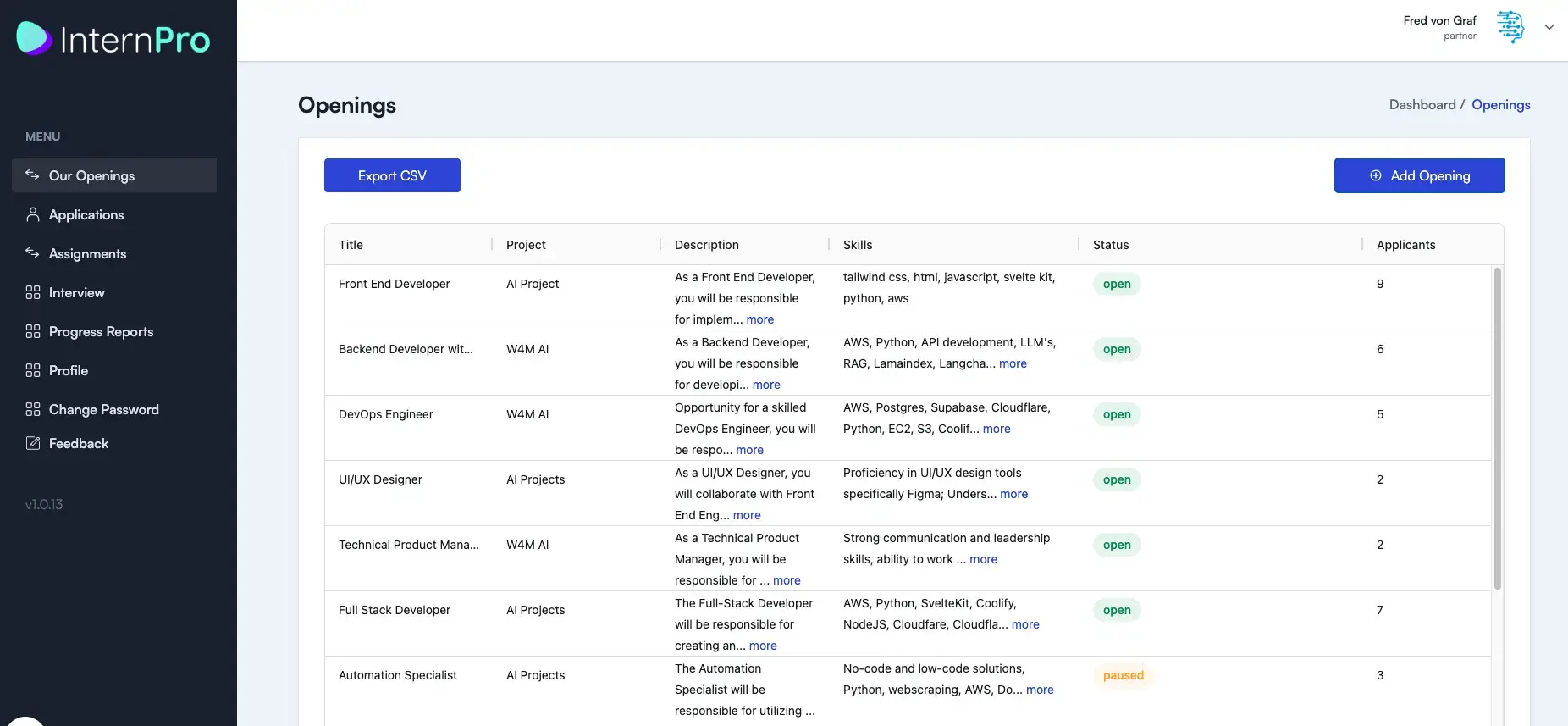1568x726 pixels.
Task: Expand Front End Developer description with more
Action: (x=759, y=319)
